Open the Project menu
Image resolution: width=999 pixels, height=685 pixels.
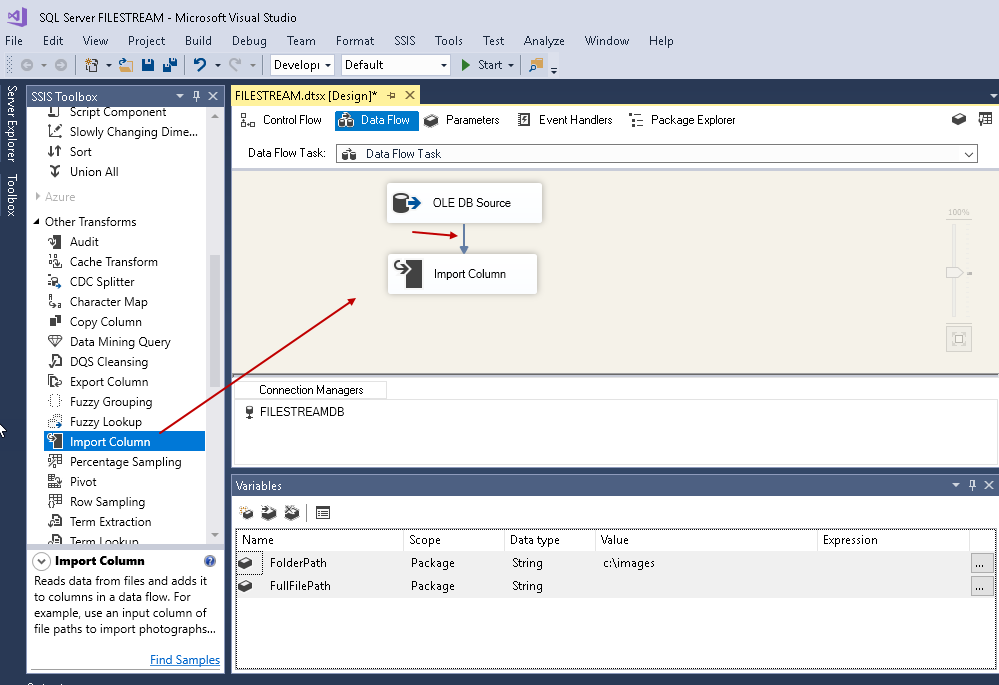click(147, 41)
